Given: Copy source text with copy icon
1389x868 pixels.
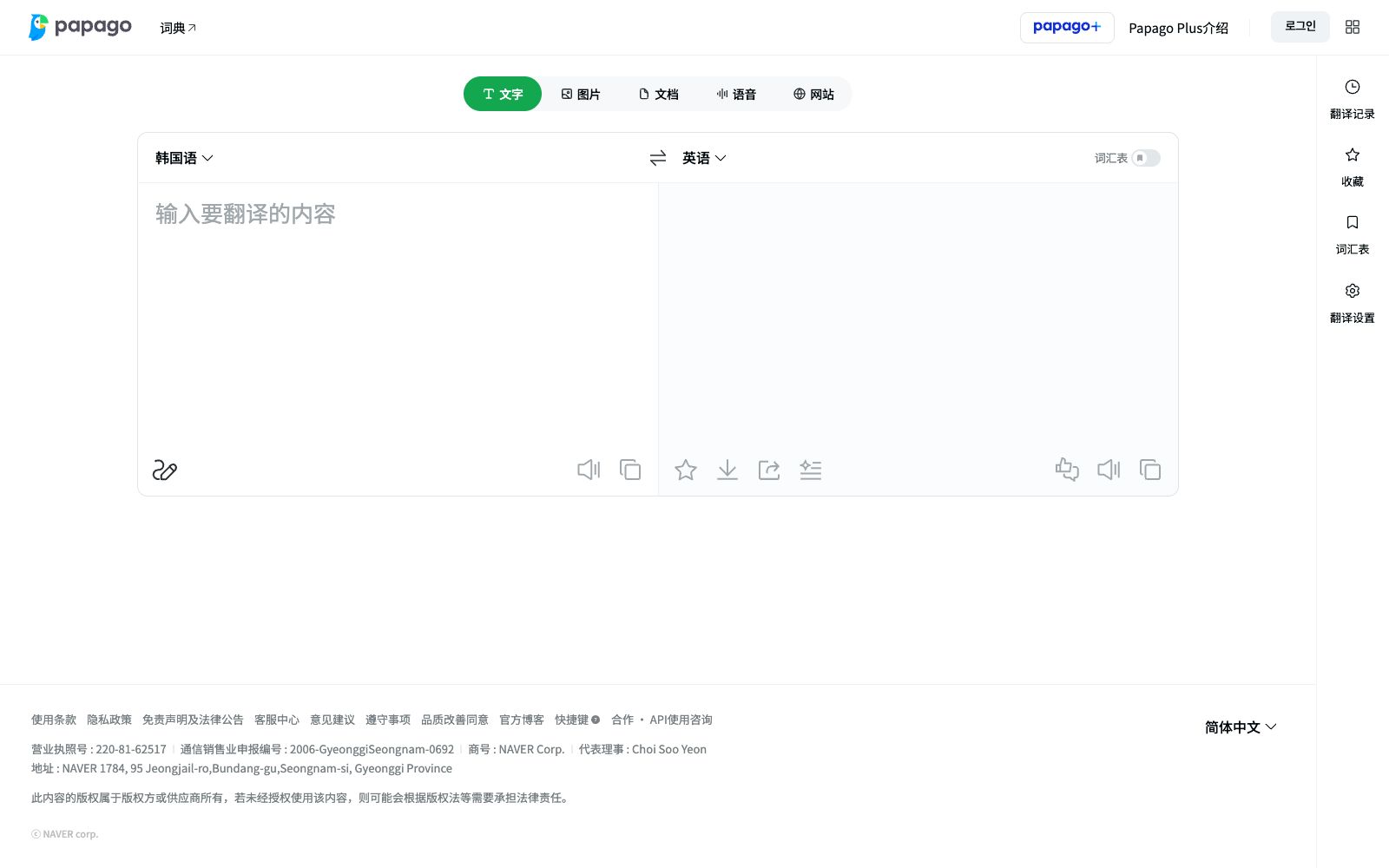Looking at the screenshot, I should 630,470.
